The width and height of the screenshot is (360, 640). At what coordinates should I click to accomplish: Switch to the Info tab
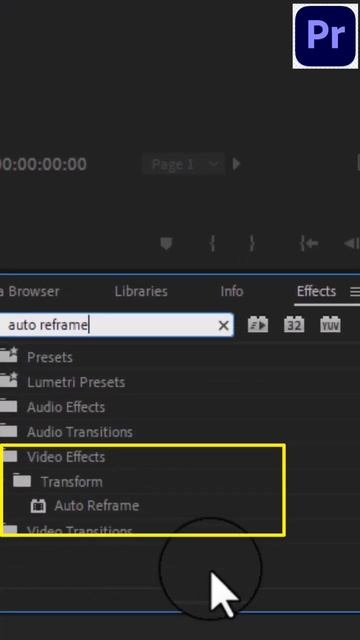coord(232,291)
